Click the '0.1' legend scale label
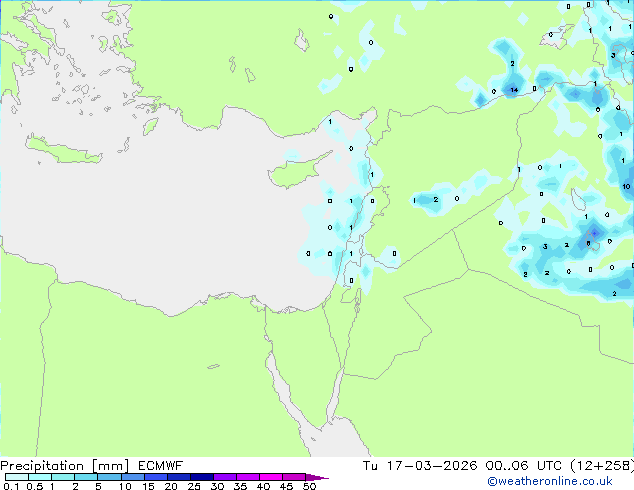This screenshot has width=634, height=490. pos(10,486)
